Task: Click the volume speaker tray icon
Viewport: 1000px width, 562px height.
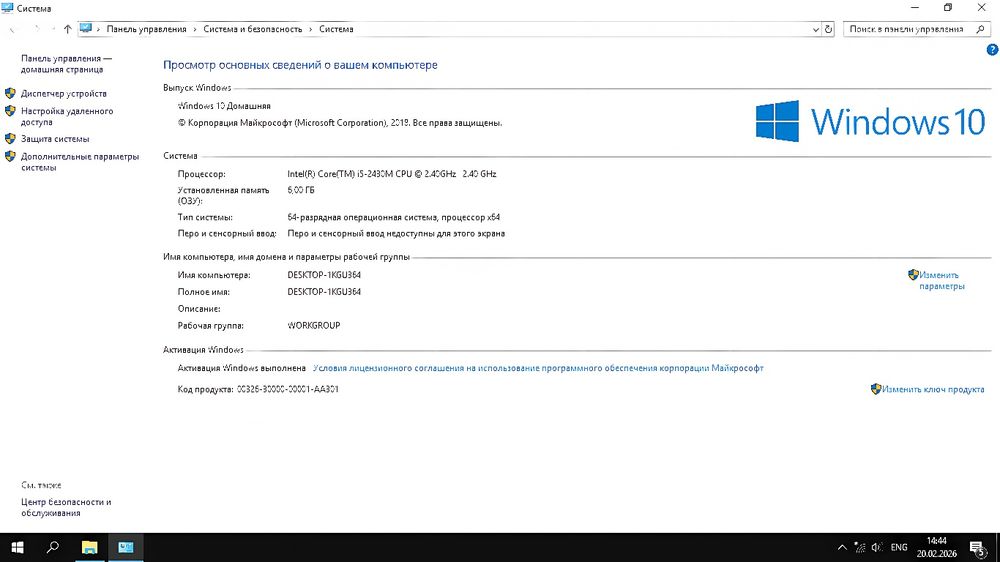Action: (877, 547)
